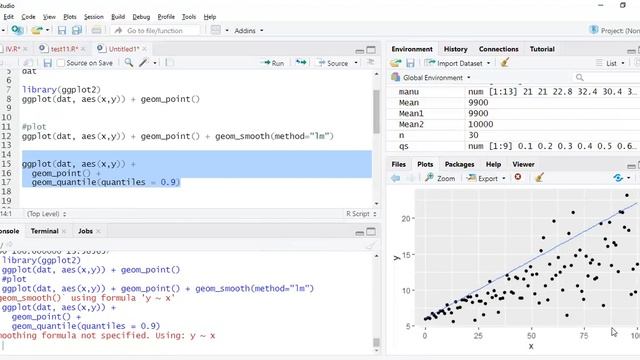
Task: Open the code tools magic wand
Action: click(143, 63)
